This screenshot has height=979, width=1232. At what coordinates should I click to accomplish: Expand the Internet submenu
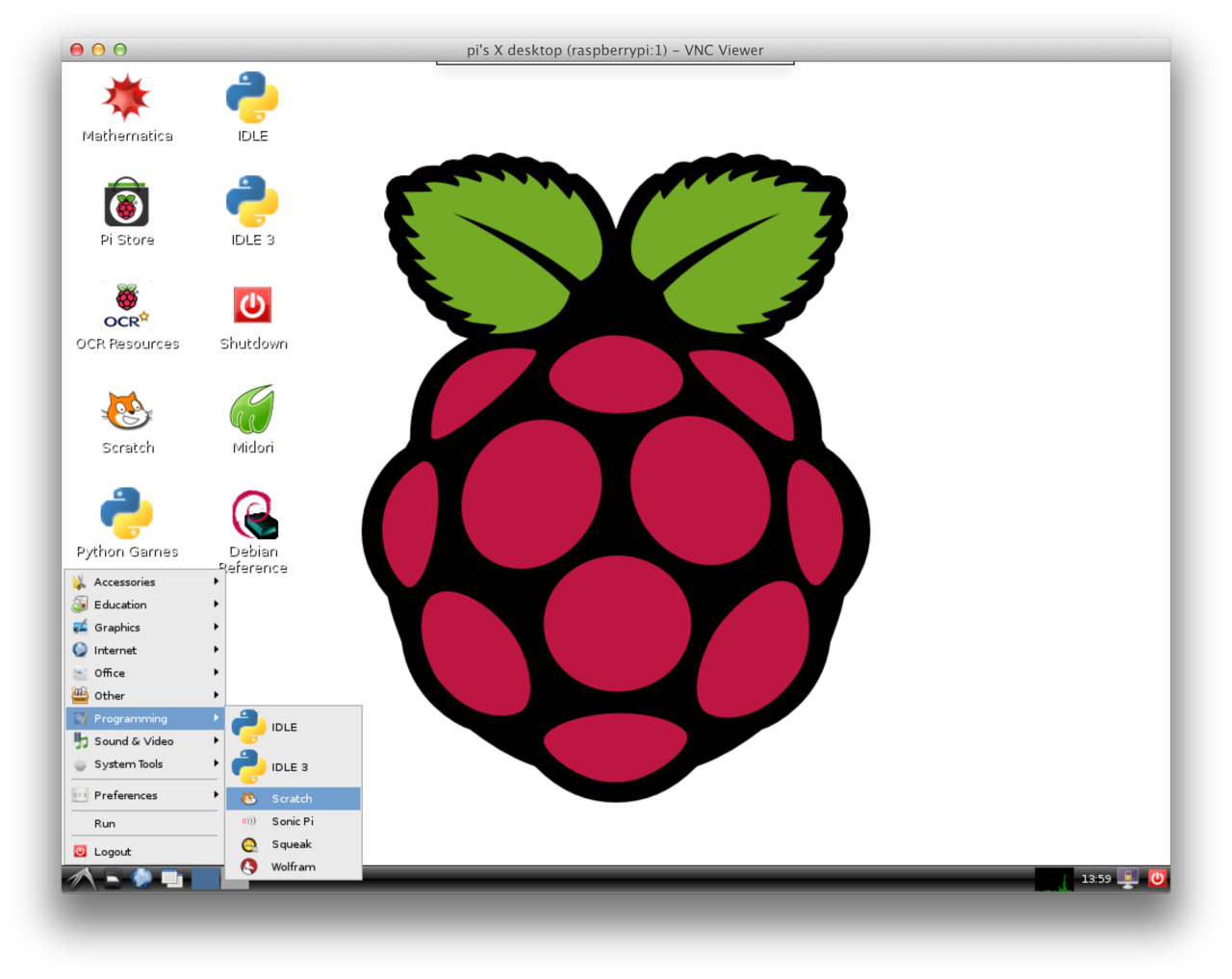(x=145, y=650)
